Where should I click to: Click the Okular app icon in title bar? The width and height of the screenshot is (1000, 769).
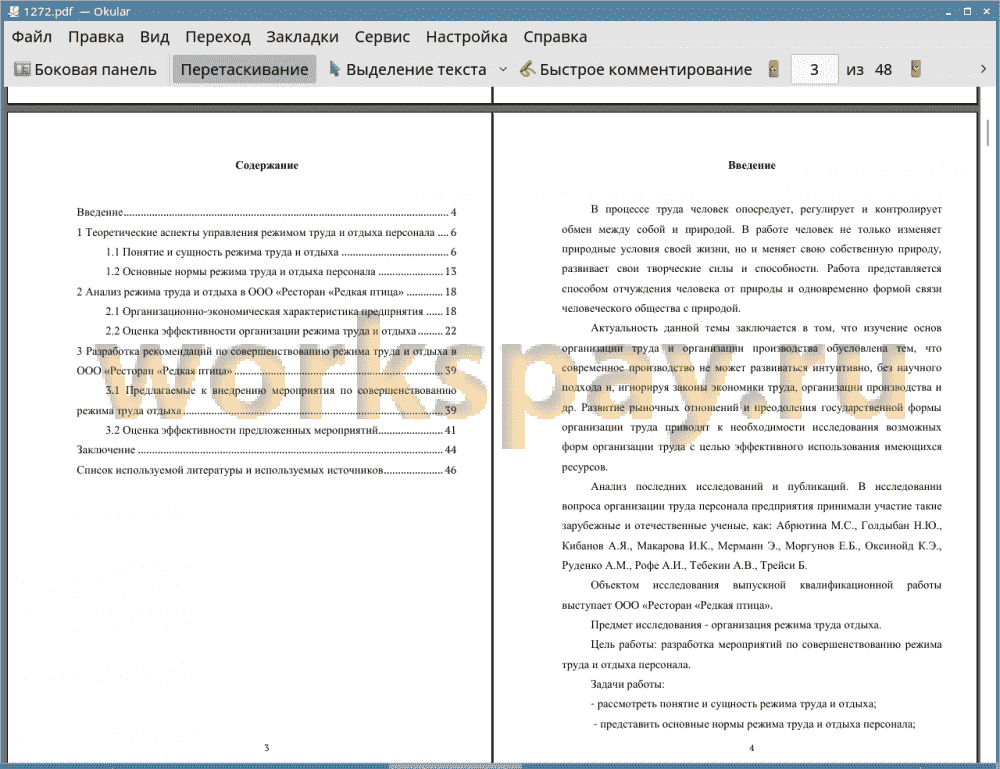click(x=13, y=11)
